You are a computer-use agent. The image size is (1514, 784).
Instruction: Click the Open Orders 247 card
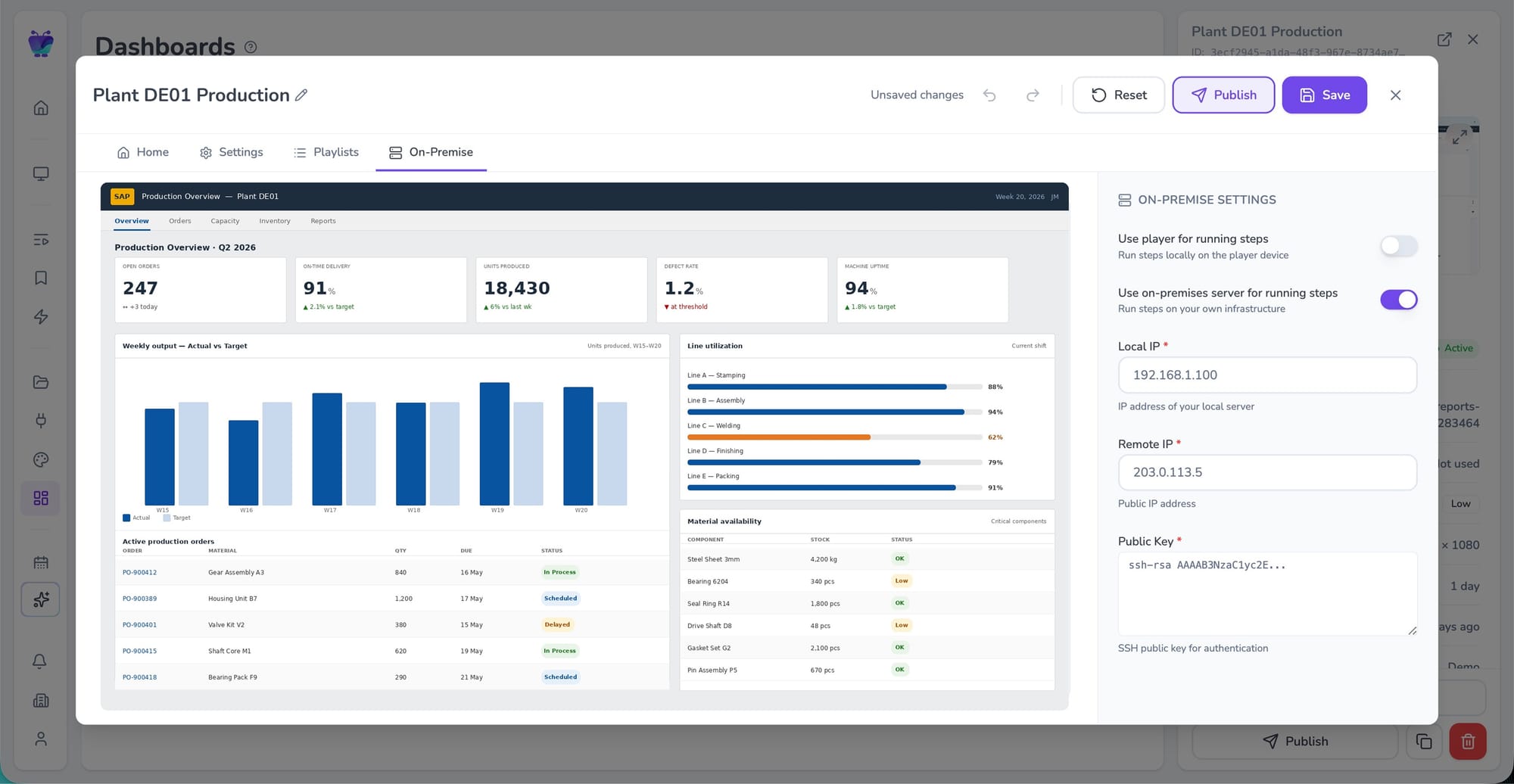coord(200,290)
